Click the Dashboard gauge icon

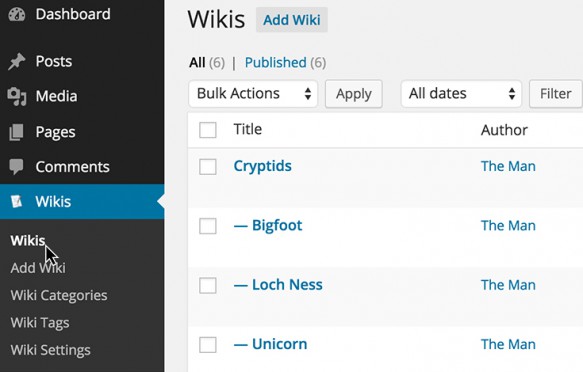pos(17,14)
